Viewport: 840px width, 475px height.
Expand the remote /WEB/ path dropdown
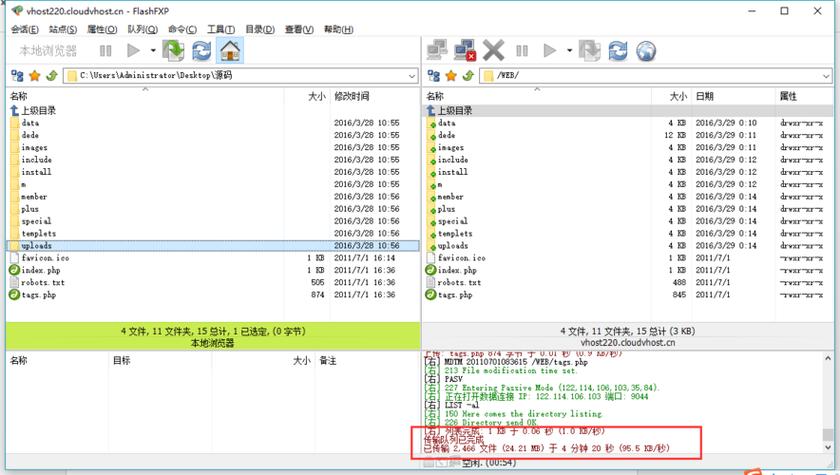coord(826,76)
